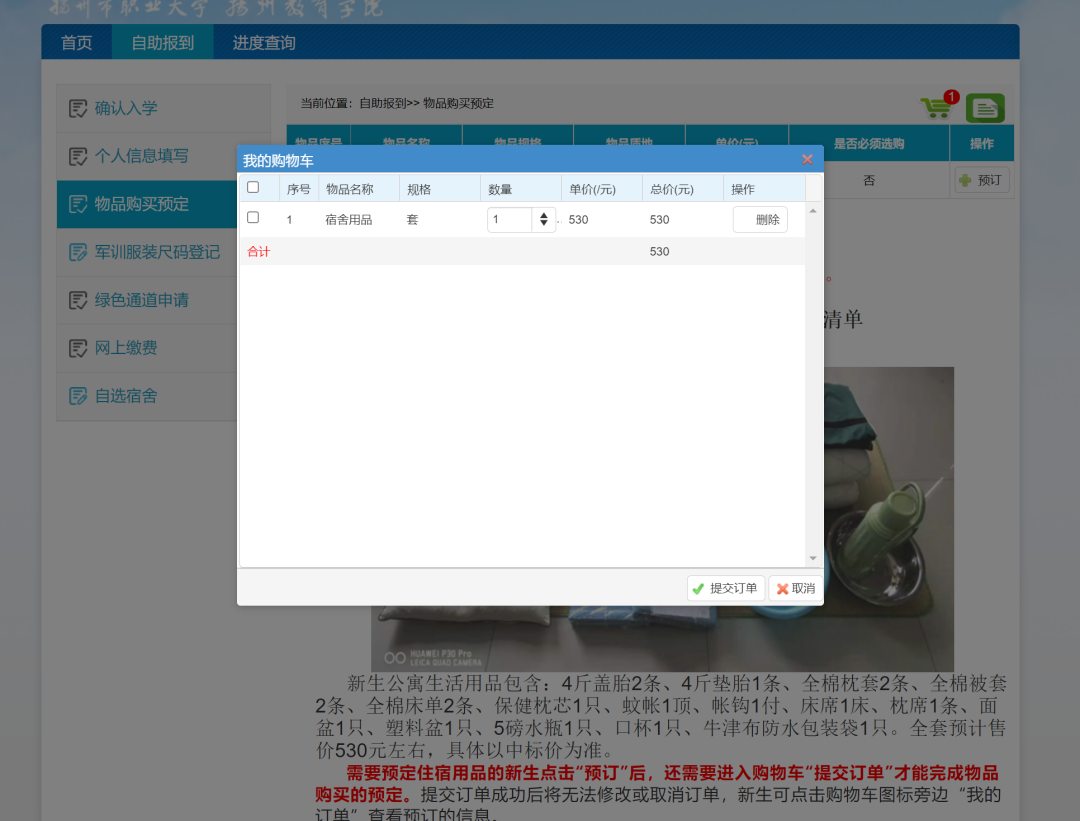Click the 网上缴费 sidebar icon
Viewport: 1080px width, 821px height.
click(78, 348)
